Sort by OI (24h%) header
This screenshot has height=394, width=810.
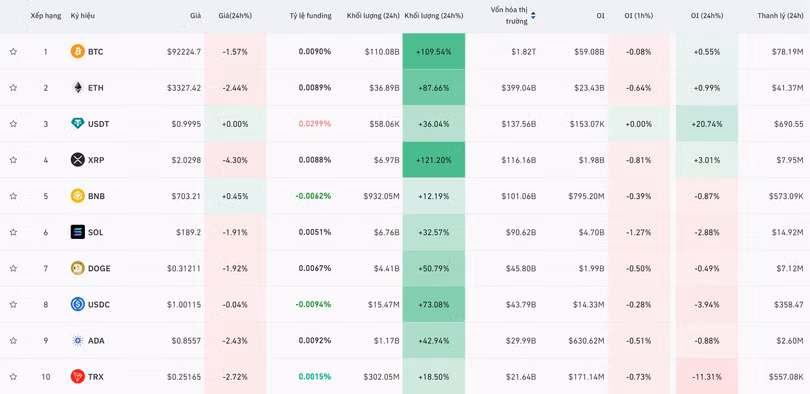(707, 16)
